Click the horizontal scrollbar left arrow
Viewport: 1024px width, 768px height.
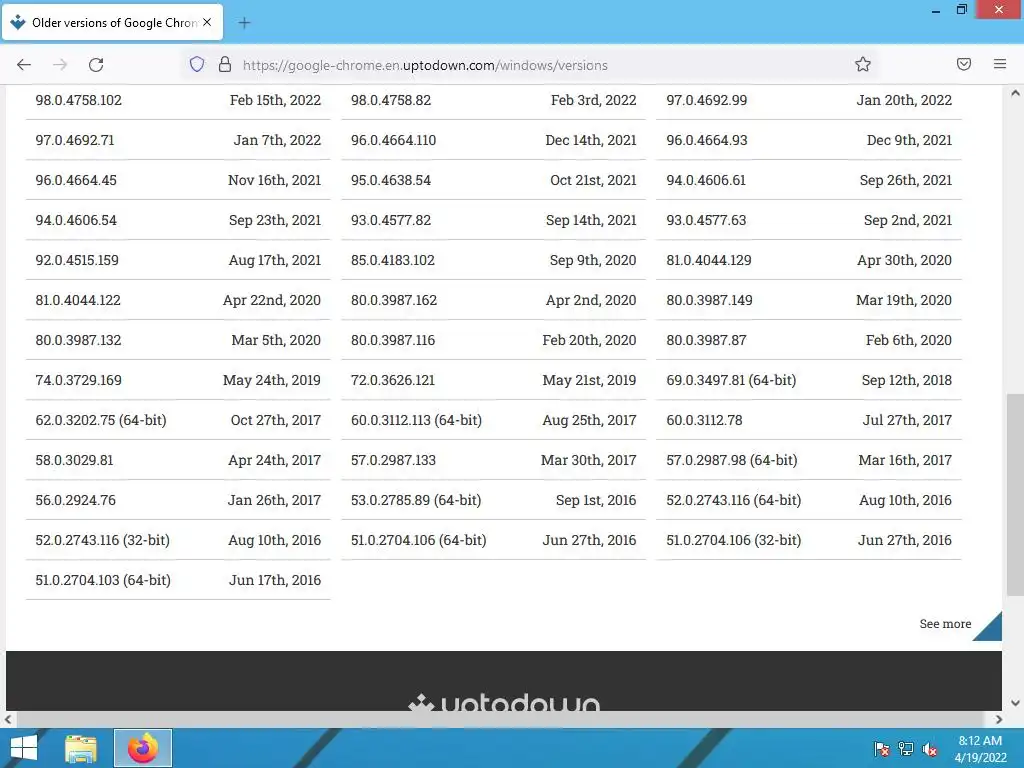pos(8,720)
